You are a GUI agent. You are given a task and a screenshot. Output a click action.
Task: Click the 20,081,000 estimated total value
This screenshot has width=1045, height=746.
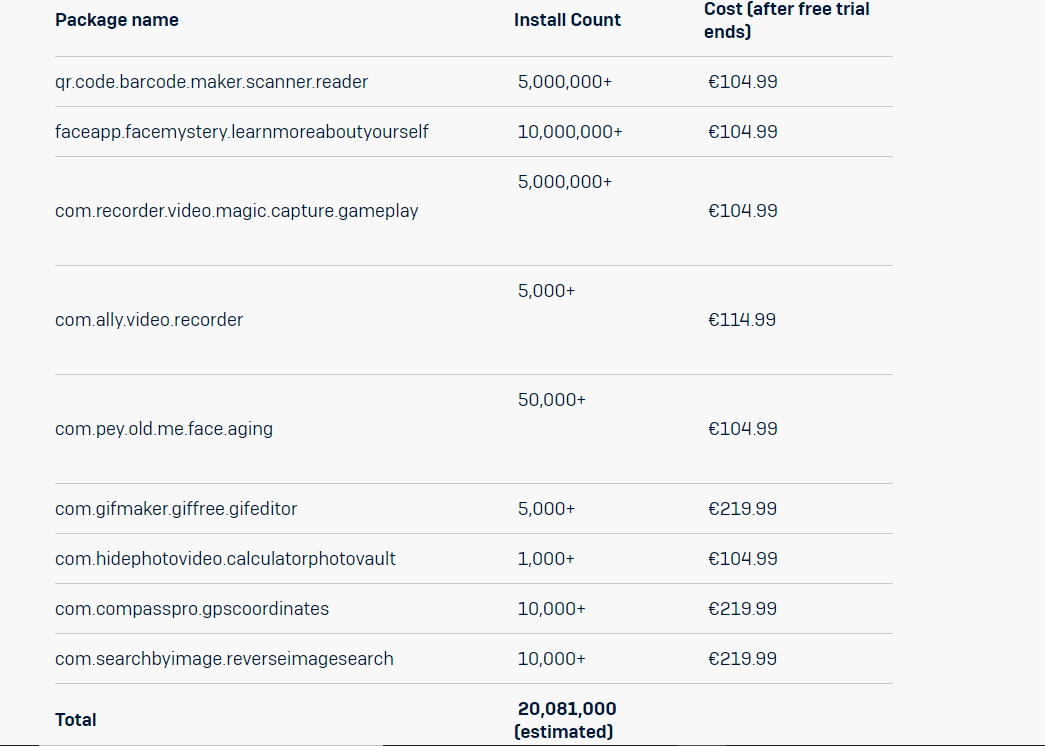point(565,720)
